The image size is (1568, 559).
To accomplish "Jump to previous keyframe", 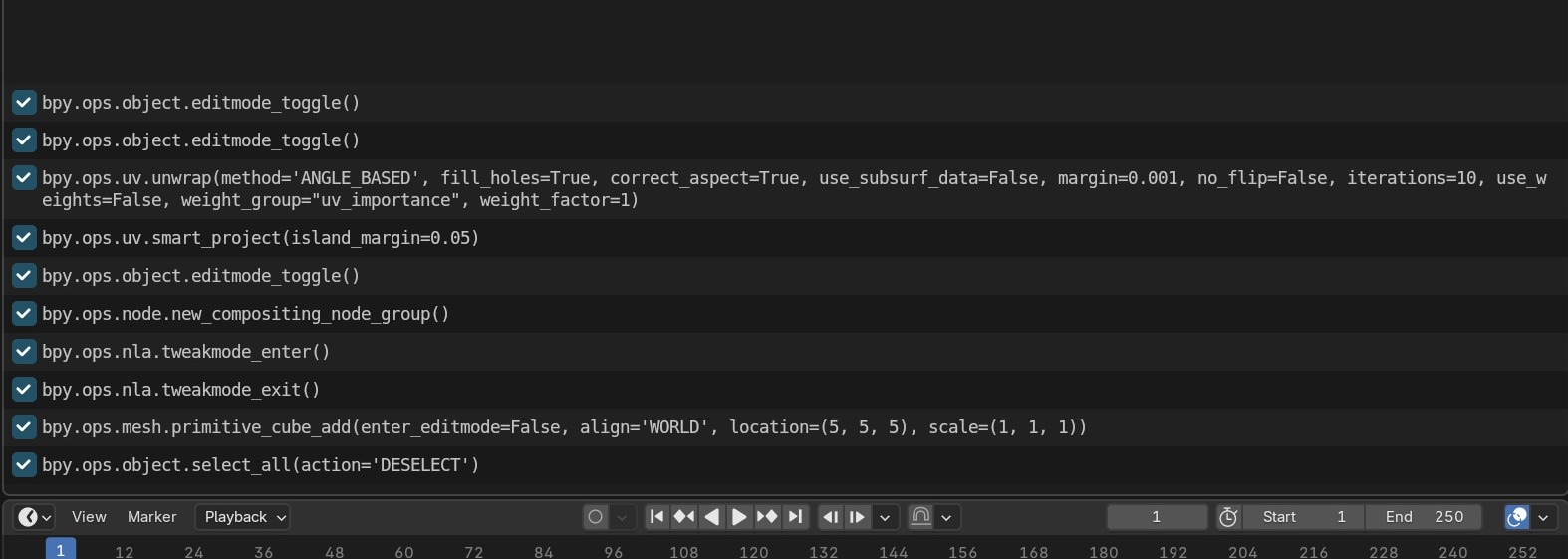I will click(x=684, y=517).
